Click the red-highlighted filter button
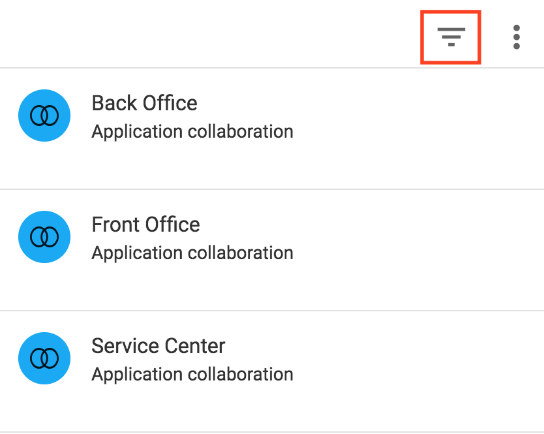The image size is (544, 434). pos(451,37)
